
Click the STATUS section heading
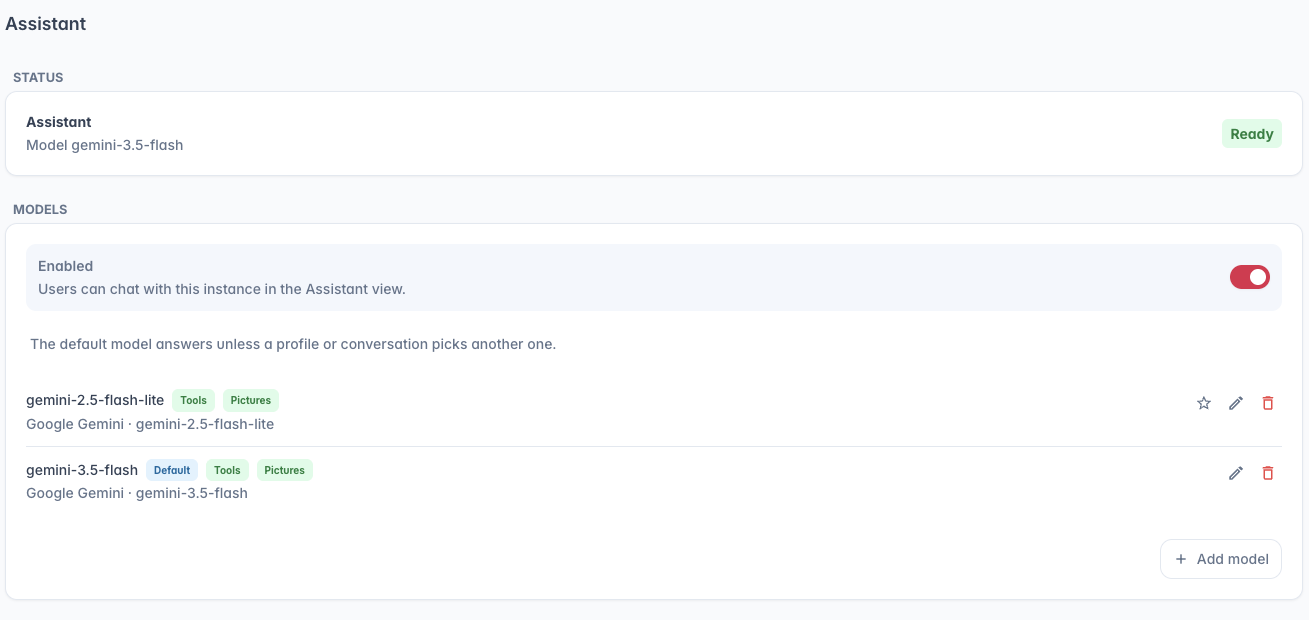[38, 77]
